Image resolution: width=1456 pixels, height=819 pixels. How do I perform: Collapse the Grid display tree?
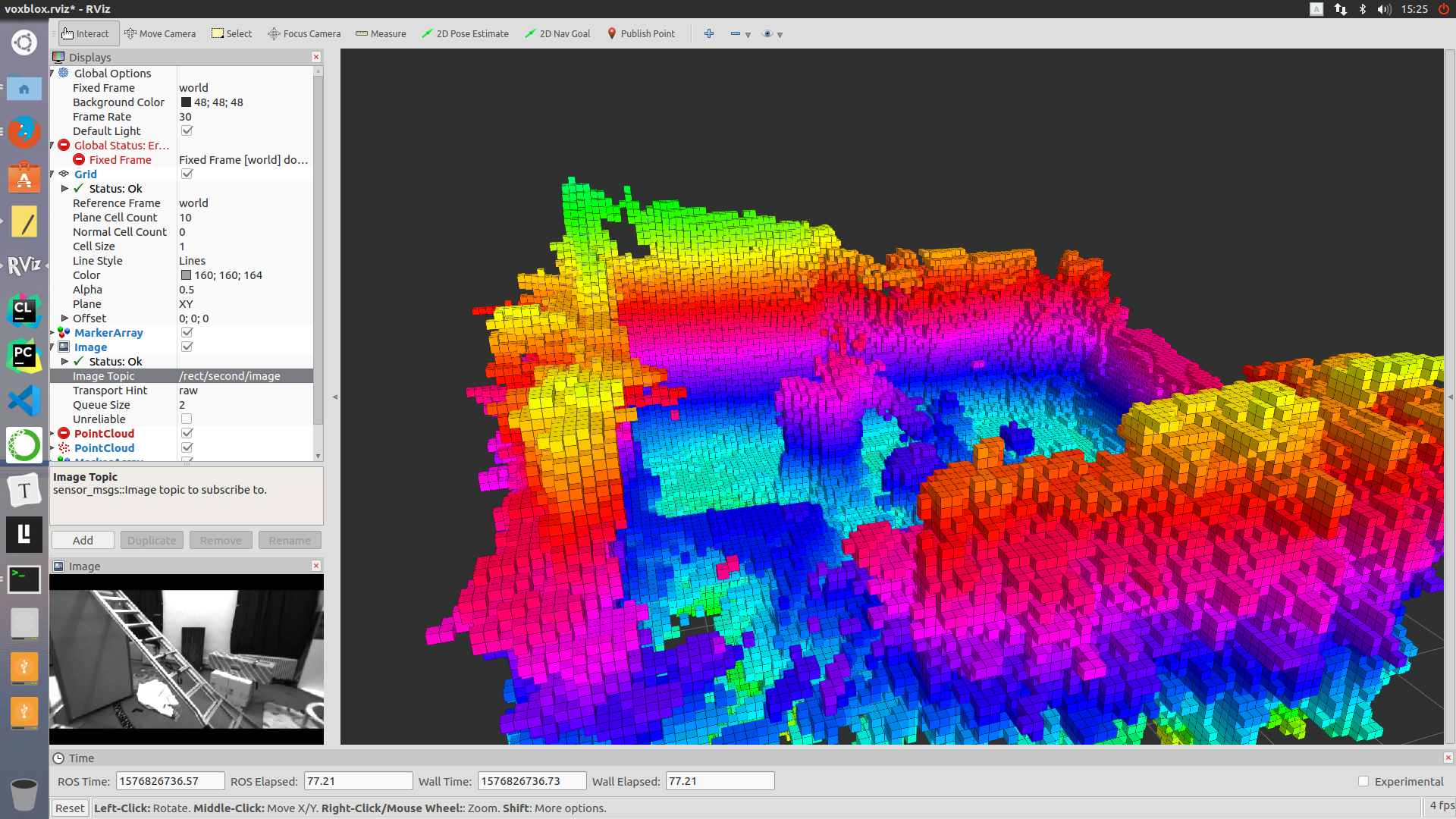(x=52, y=174)
